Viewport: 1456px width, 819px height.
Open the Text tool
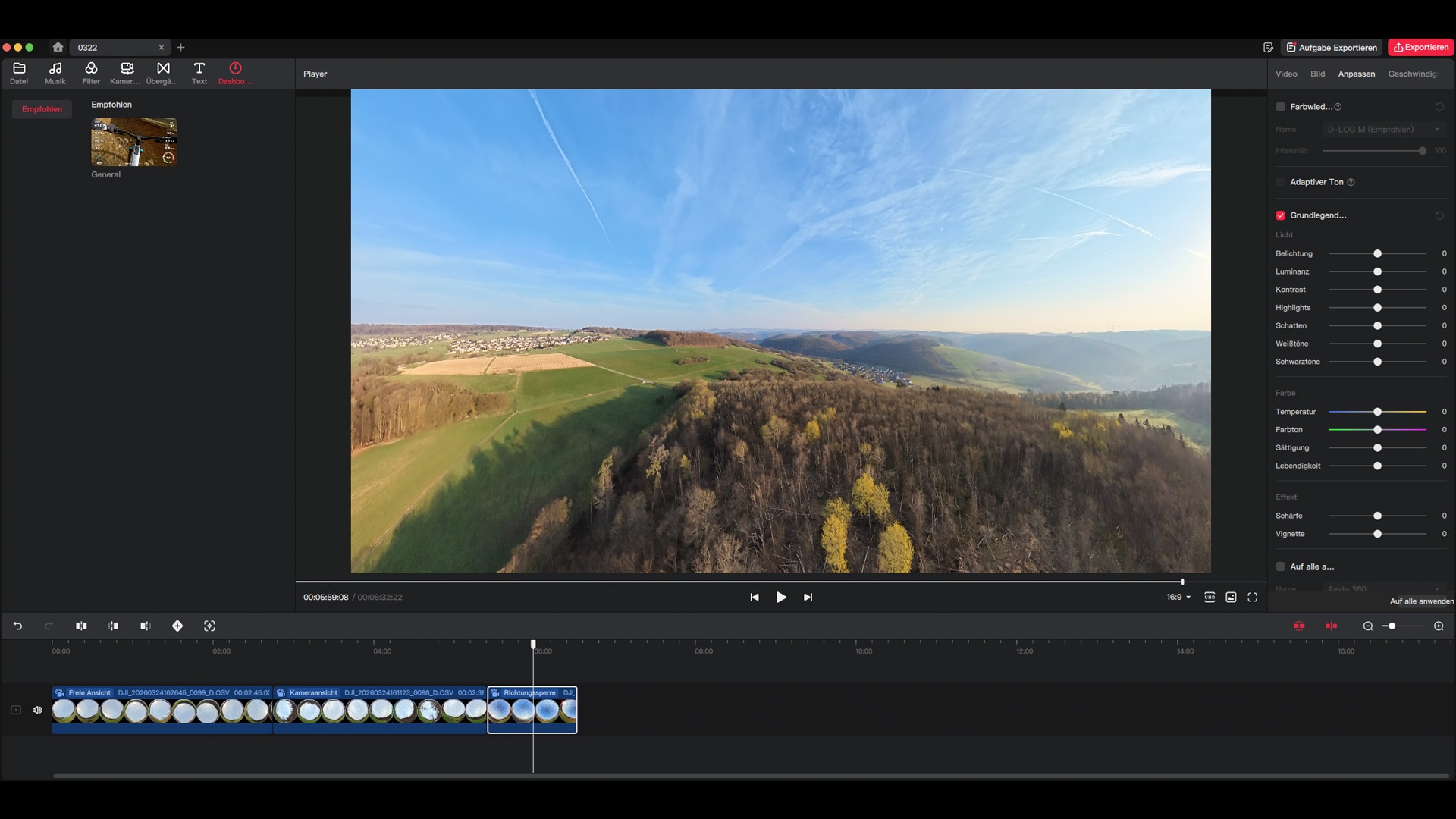(x=199, y=73)
